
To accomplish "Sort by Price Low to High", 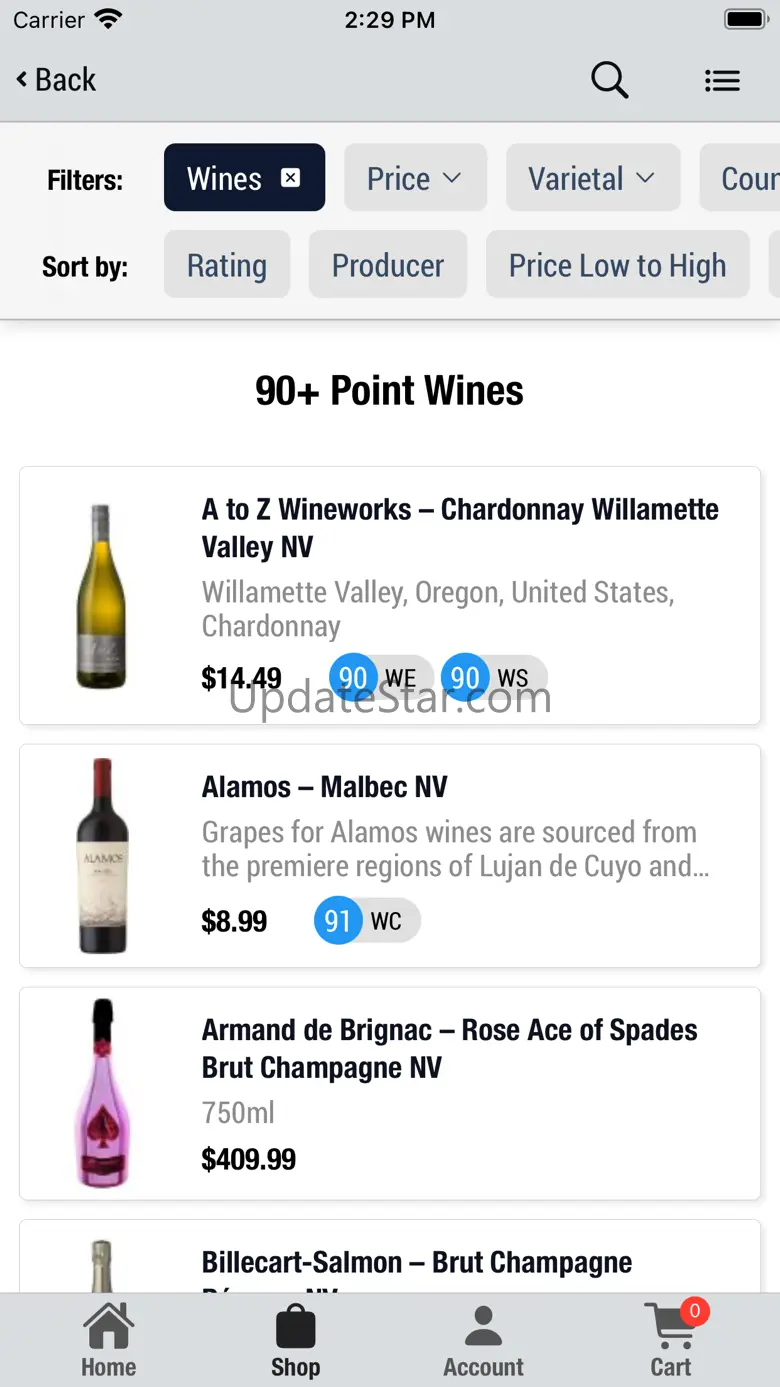I will [x=617, y=265].
